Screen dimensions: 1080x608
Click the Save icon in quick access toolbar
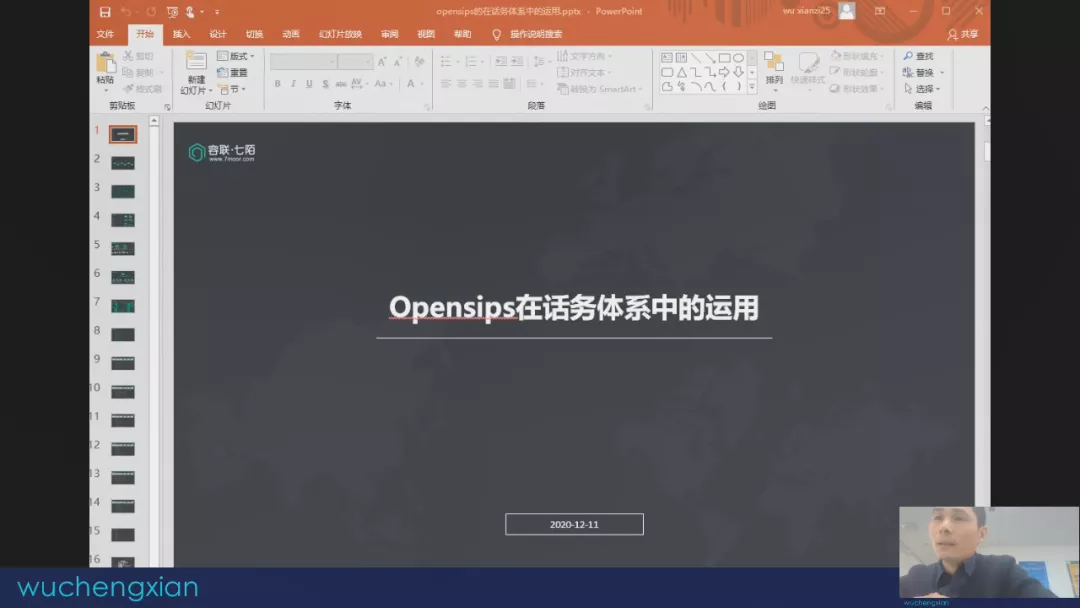click(x=105, y=12)
